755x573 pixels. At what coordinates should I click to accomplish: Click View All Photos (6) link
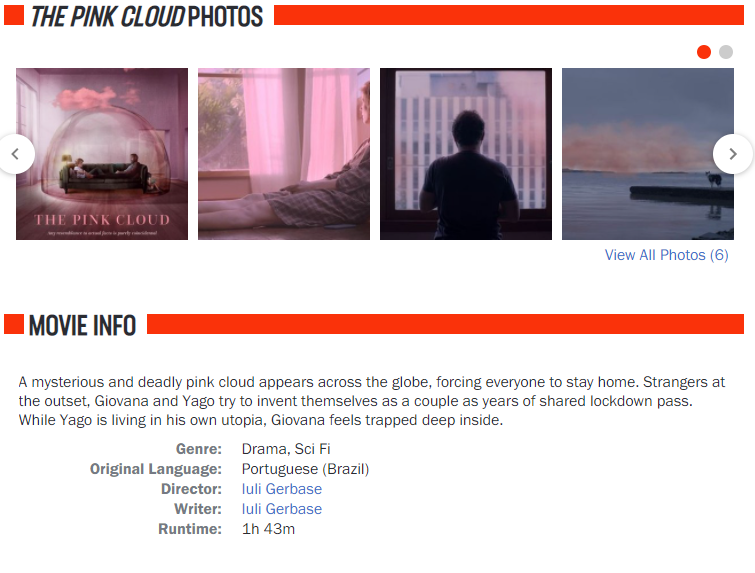[666, 255]
